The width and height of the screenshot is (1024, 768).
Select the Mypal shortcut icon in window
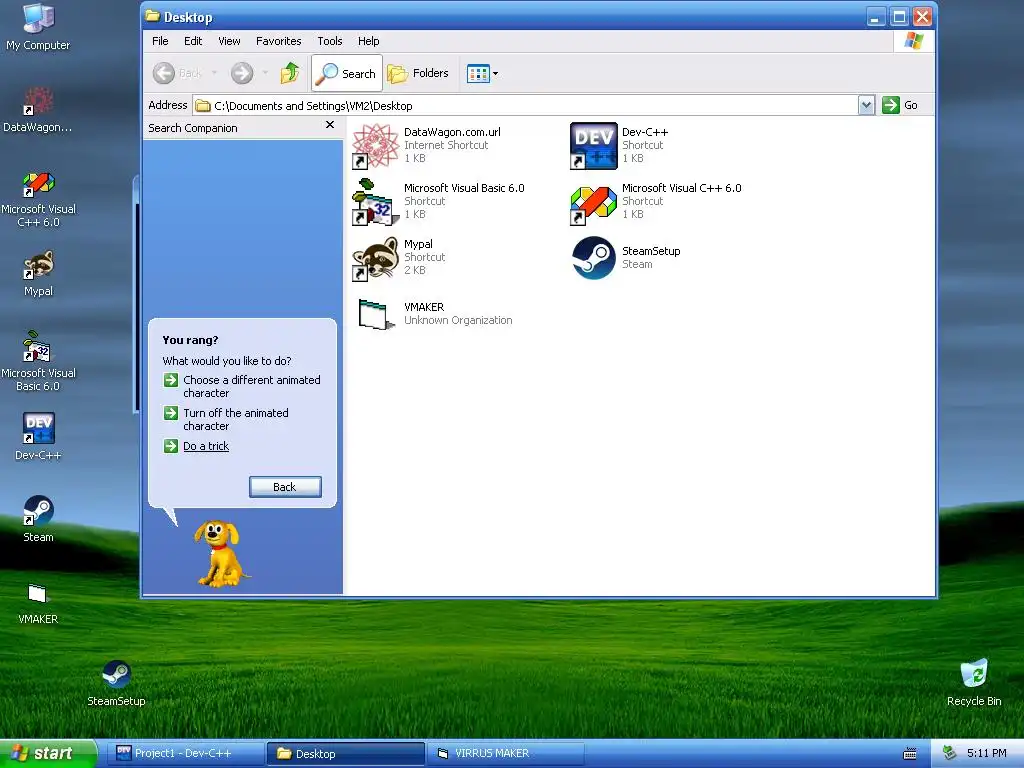375,259
